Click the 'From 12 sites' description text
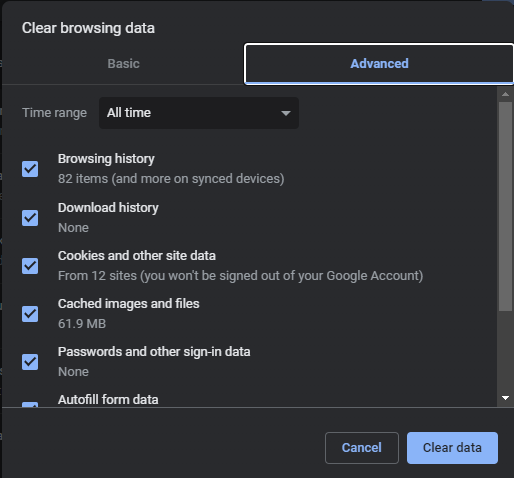This screenshot has height=478, width=514. pyautogui.click(x=240, y=276)
